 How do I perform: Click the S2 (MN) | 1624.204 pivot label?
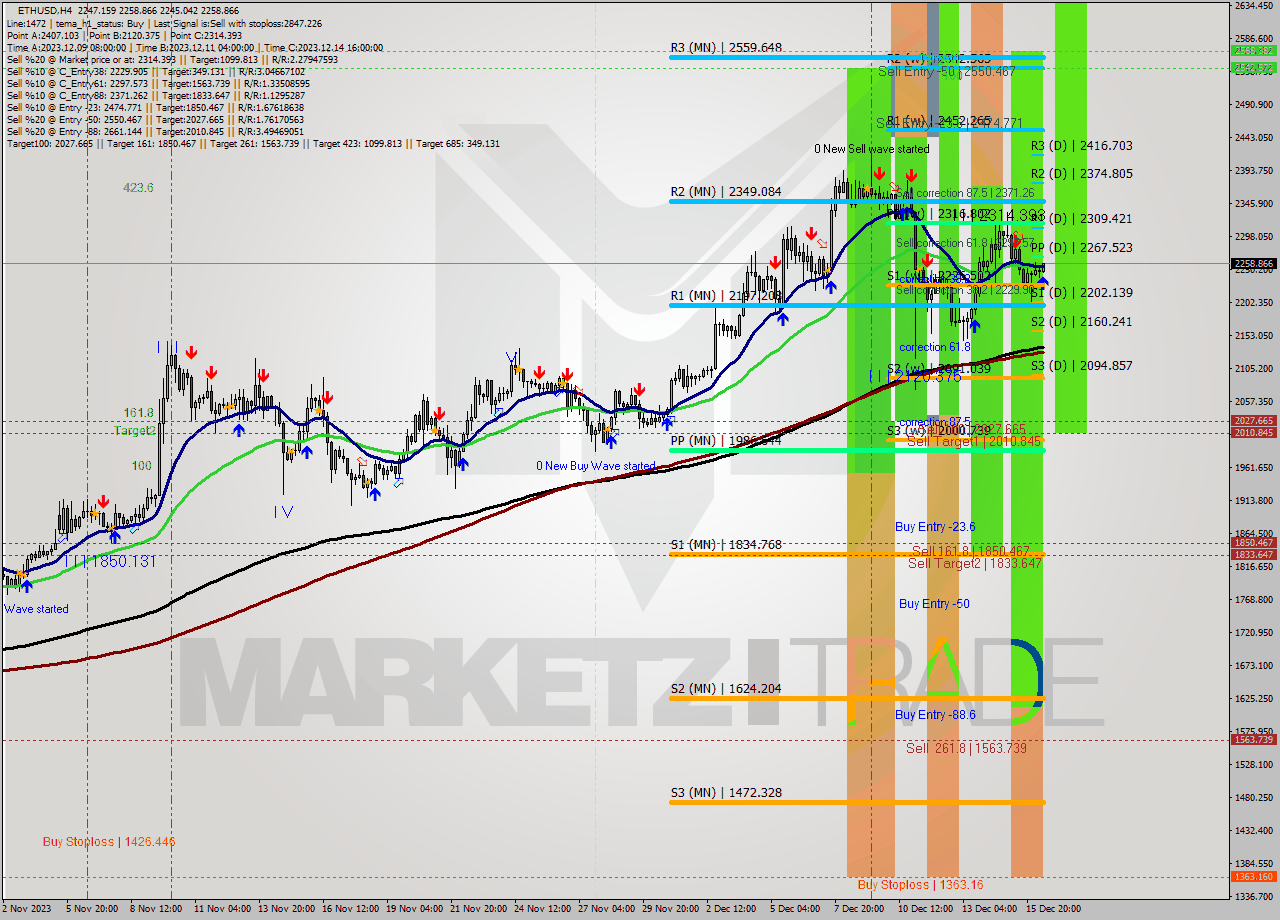[726, 688]
